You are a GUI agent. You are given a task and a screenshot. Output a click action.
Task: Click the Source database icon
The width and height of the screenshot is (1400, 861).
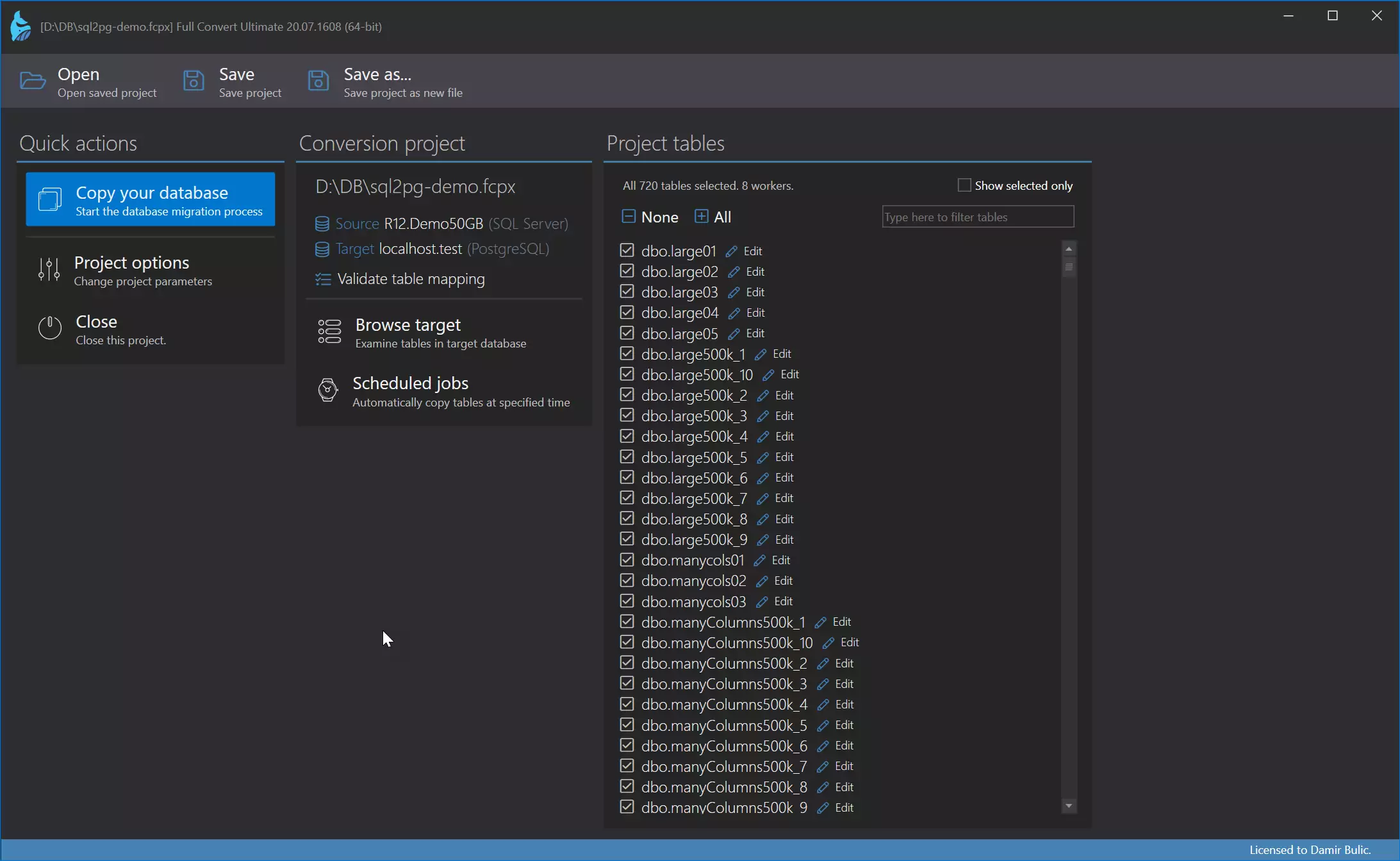[x=323, y=223]
